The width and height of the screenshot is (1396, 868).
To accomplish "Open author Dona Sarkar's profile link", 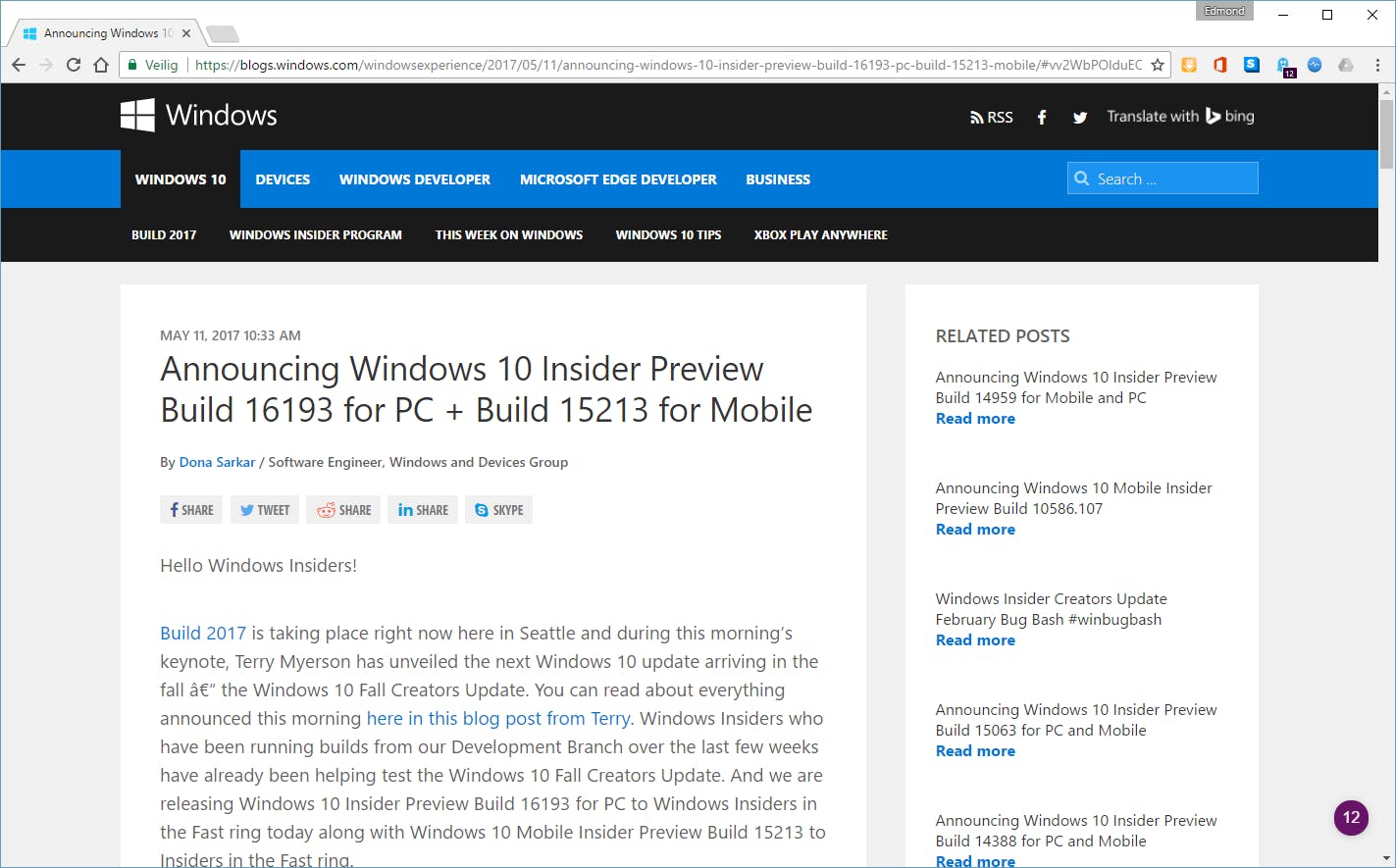I will [x=217, y=462].
